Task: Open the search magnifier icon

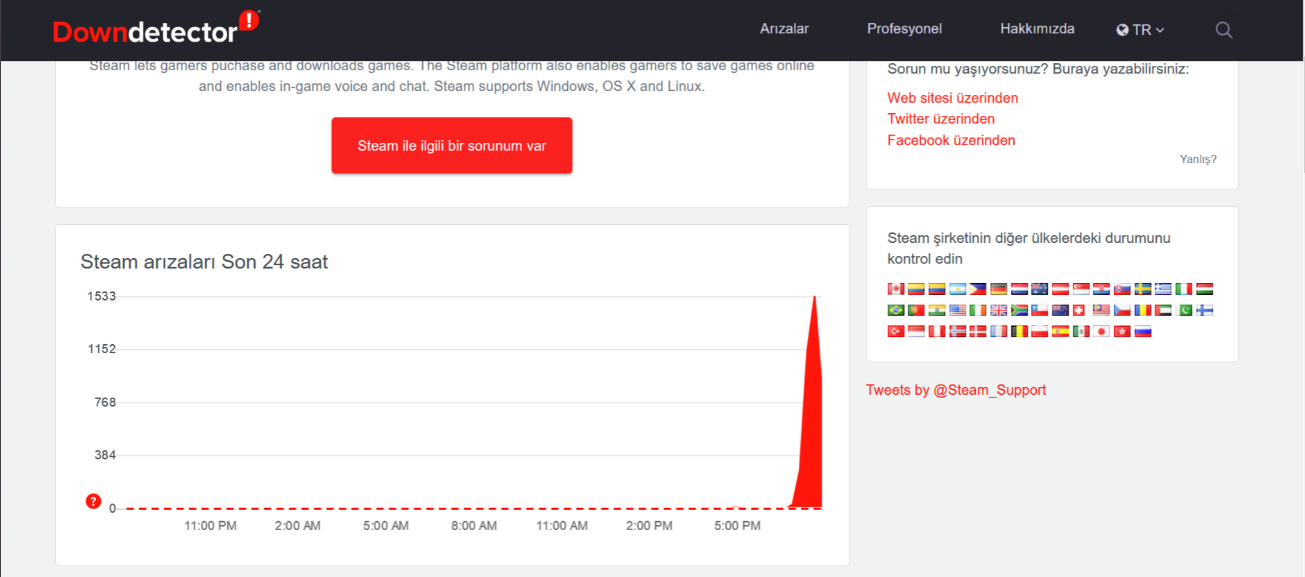Action: (x=1224, y=30)
